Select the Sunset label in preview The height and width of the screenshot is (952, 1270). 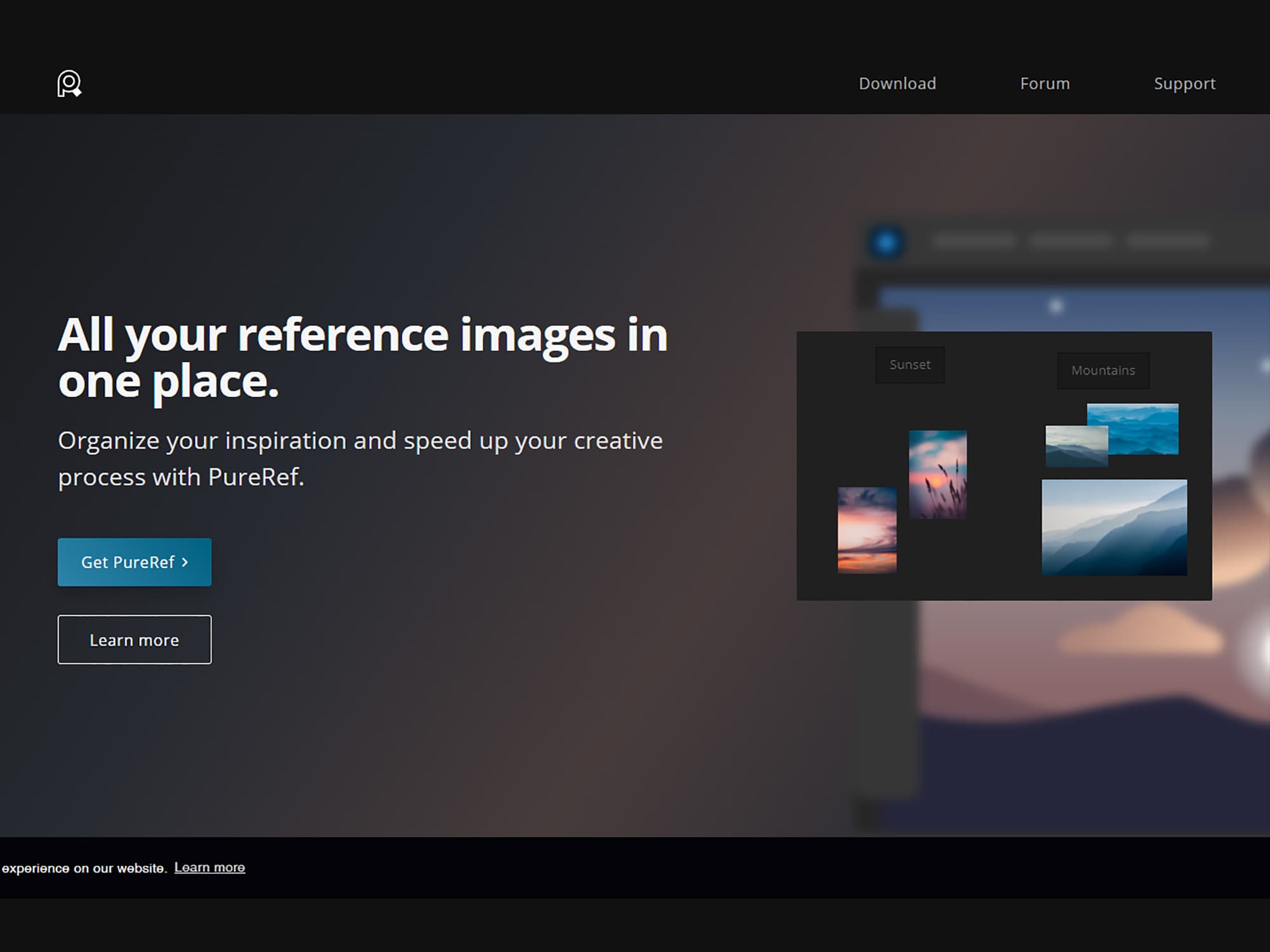910,364
